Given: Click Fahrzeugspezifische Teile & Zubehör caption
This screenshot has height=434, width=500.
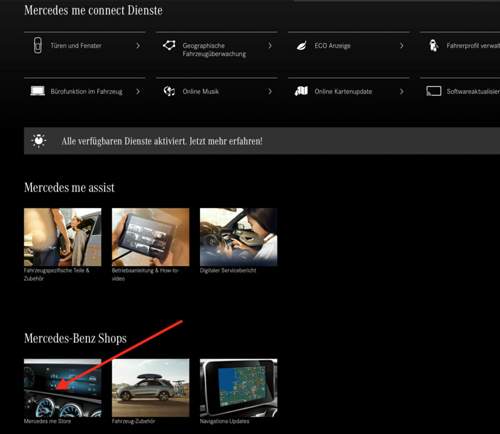Looking at the screenshot, I should coord(57,274).
